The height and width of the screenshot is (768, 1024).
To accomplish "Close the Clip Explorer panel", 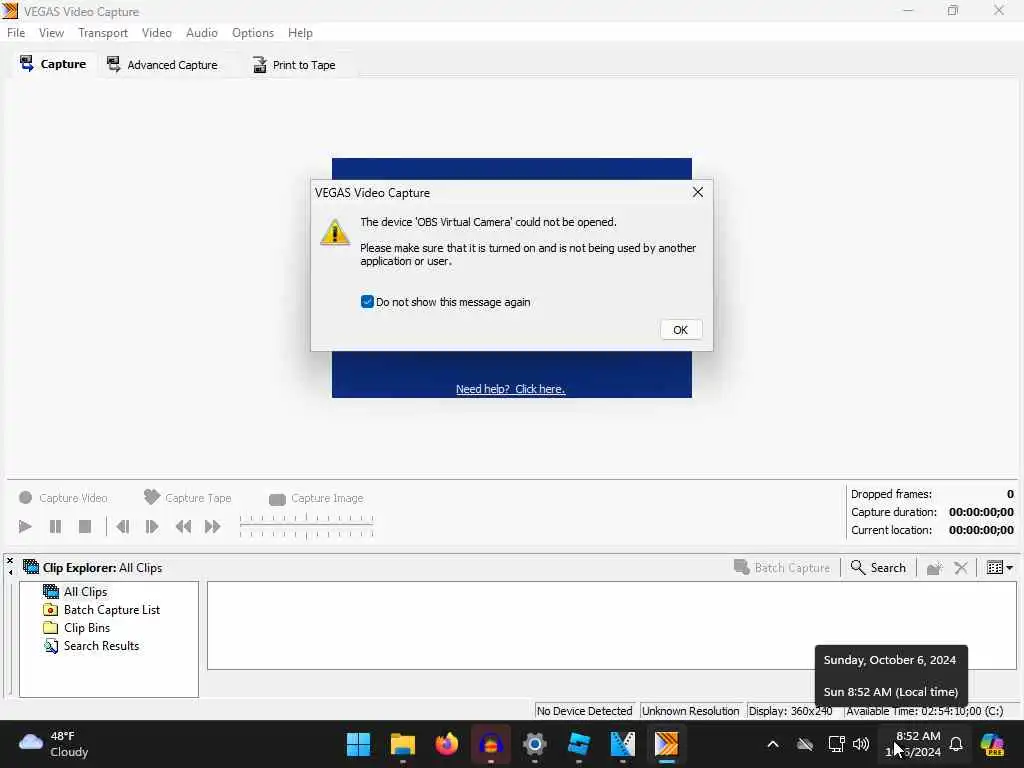I will click(10, 561).
